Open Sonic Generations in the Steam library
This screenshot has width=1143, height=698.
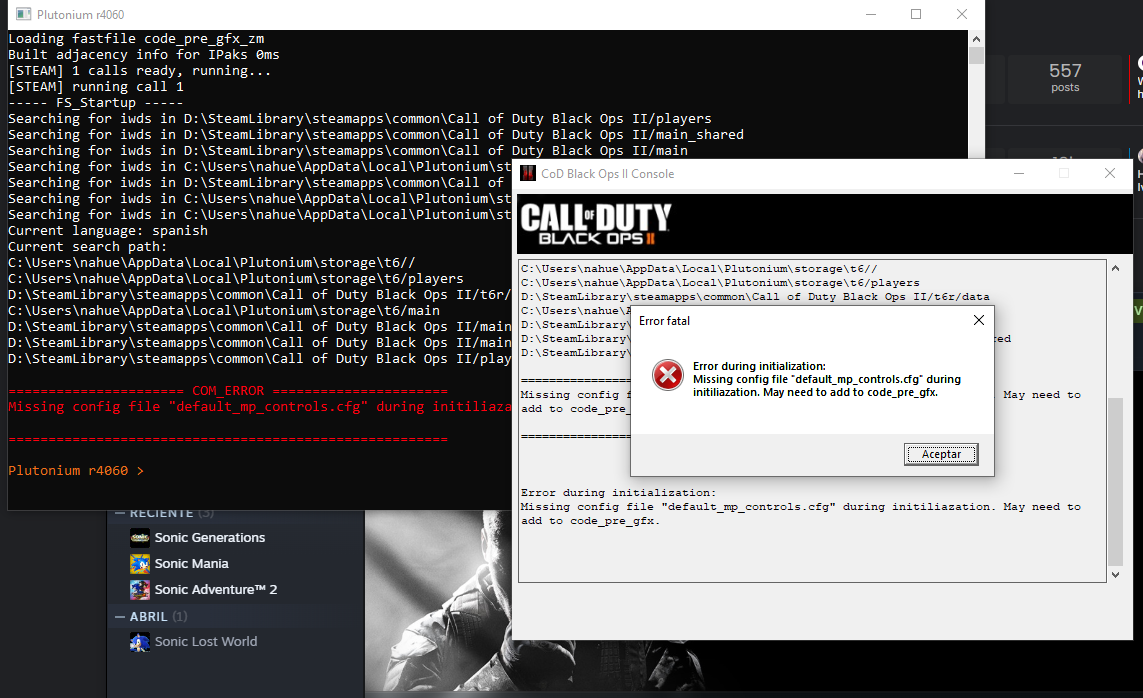[x=210, y=538]
